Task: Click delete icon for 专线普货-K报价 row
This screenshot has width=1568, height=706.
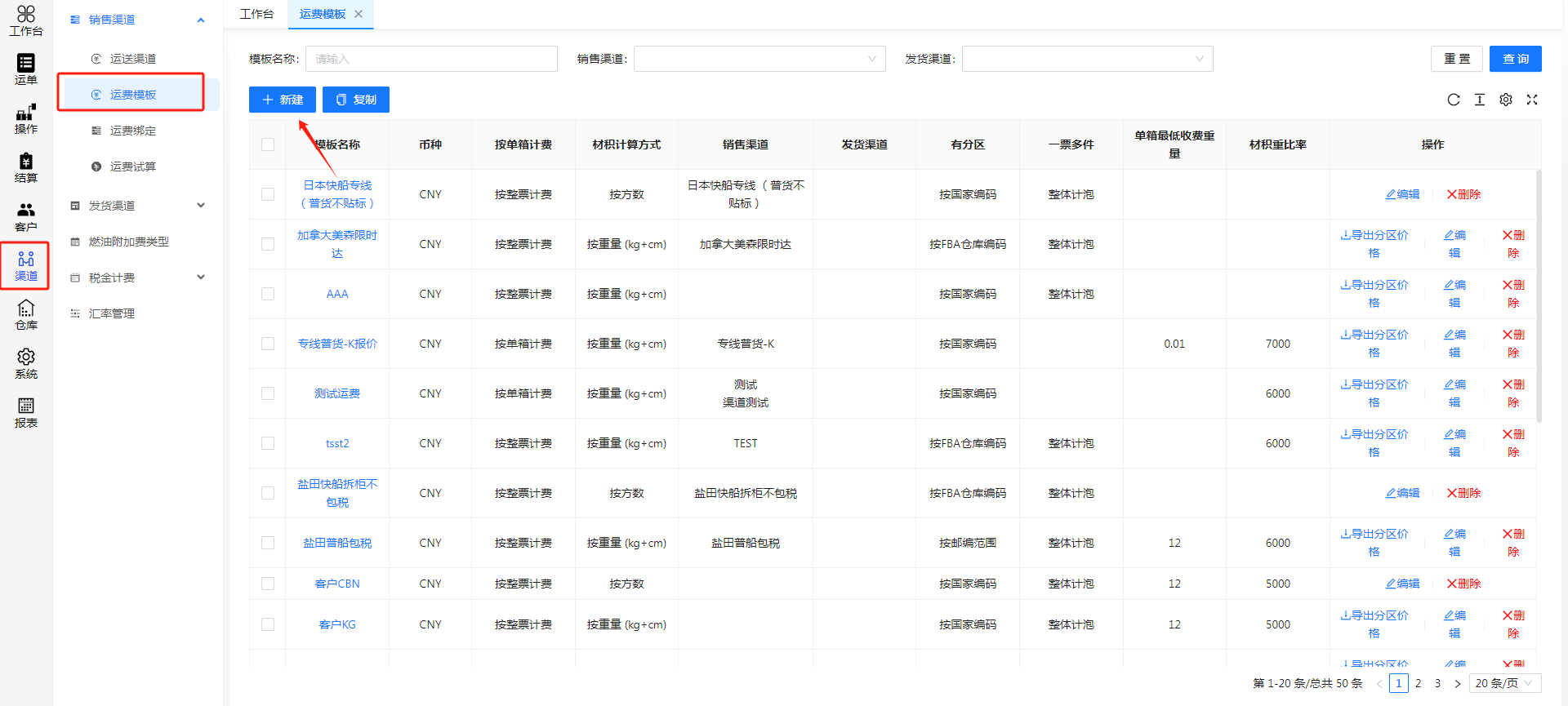Action: coord(1513,344)
